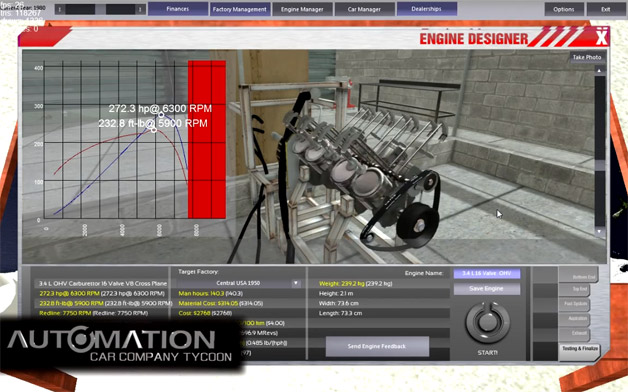Viewport: 628px width, 392px height.
Task: Open the Car Manager
Action: pyautogui.click(x=364, y=9)
